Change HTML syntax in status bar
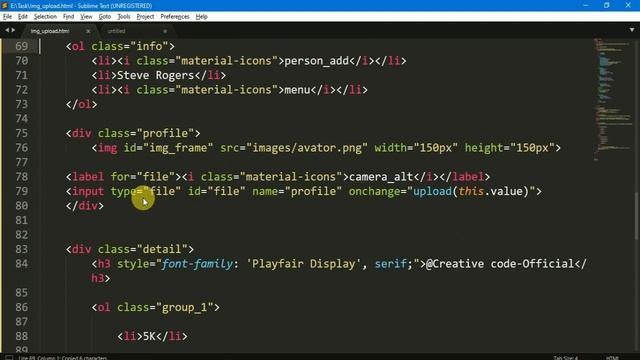This screenshot has width=640, height=360. click(x=612, y=358)
